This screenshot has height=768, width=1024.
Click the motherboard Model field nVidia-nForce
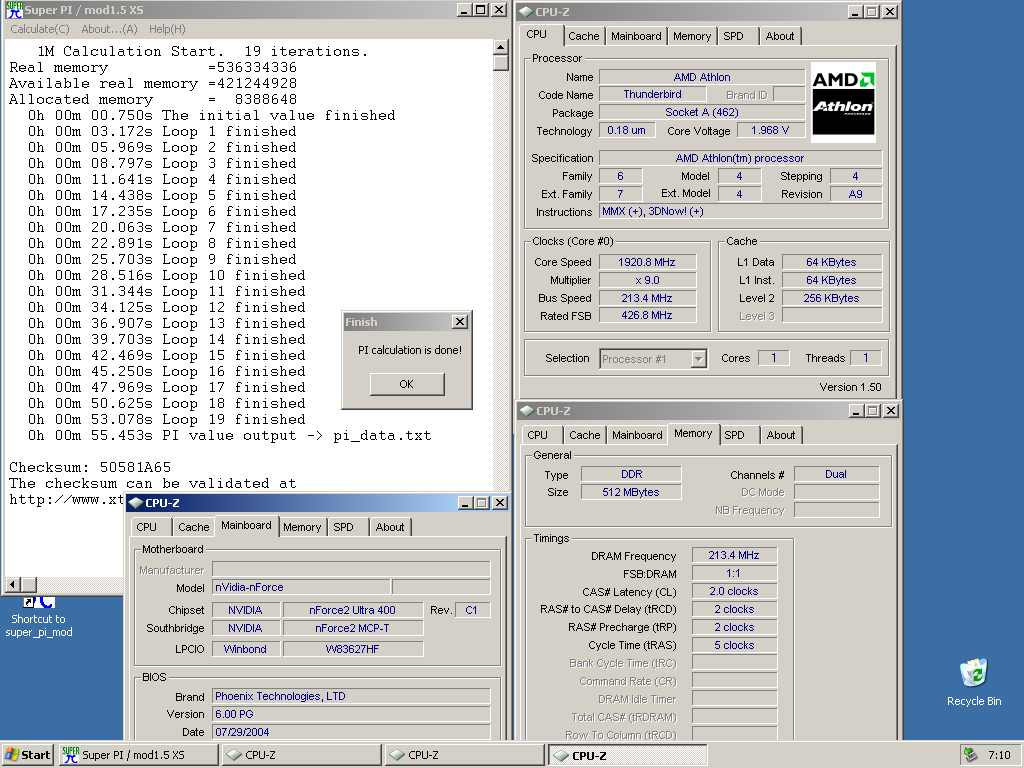pyautogui.click(x=302, y=587)
